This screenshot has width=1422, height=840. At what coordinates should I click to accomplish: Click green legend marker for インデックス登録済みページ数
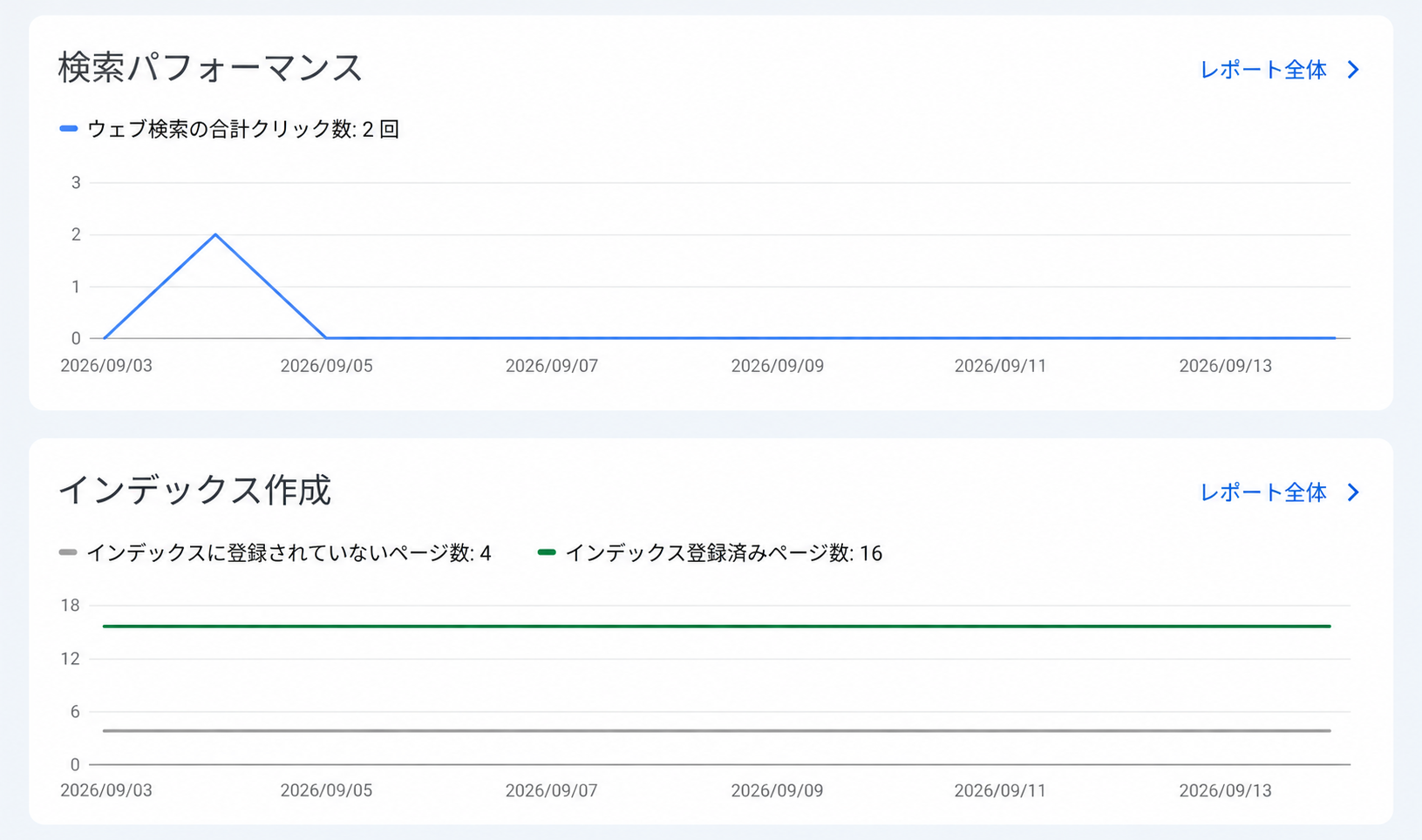pyautogui.click(x=547, y=552)
